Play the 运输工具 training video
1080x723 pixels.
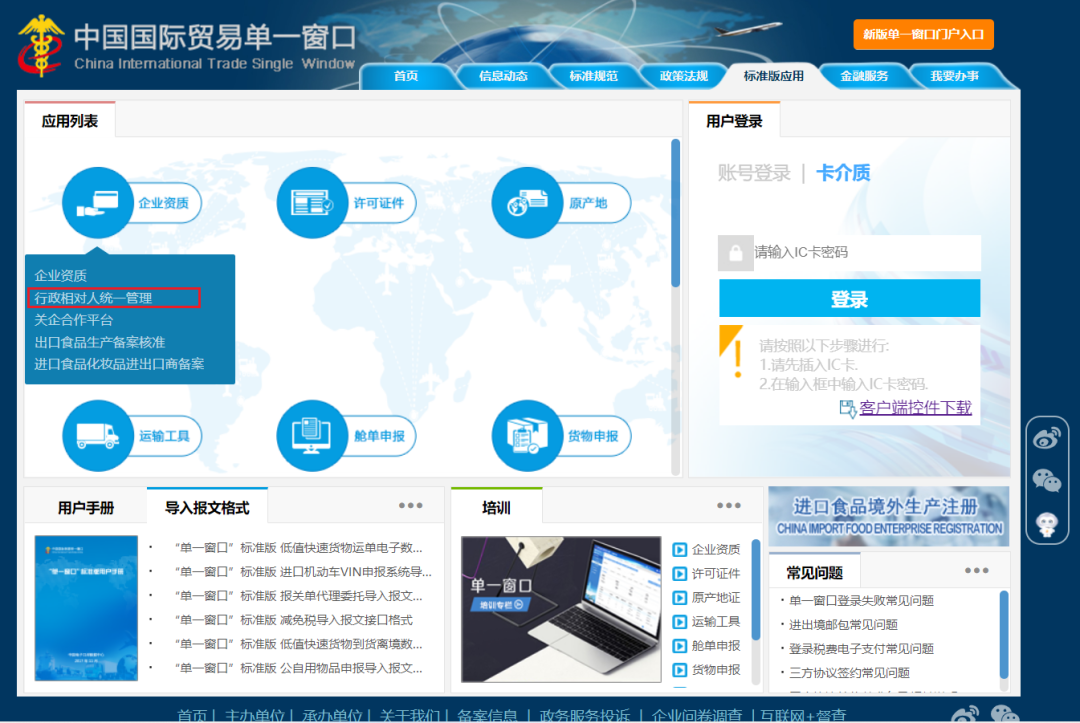[x=680, y=622]
